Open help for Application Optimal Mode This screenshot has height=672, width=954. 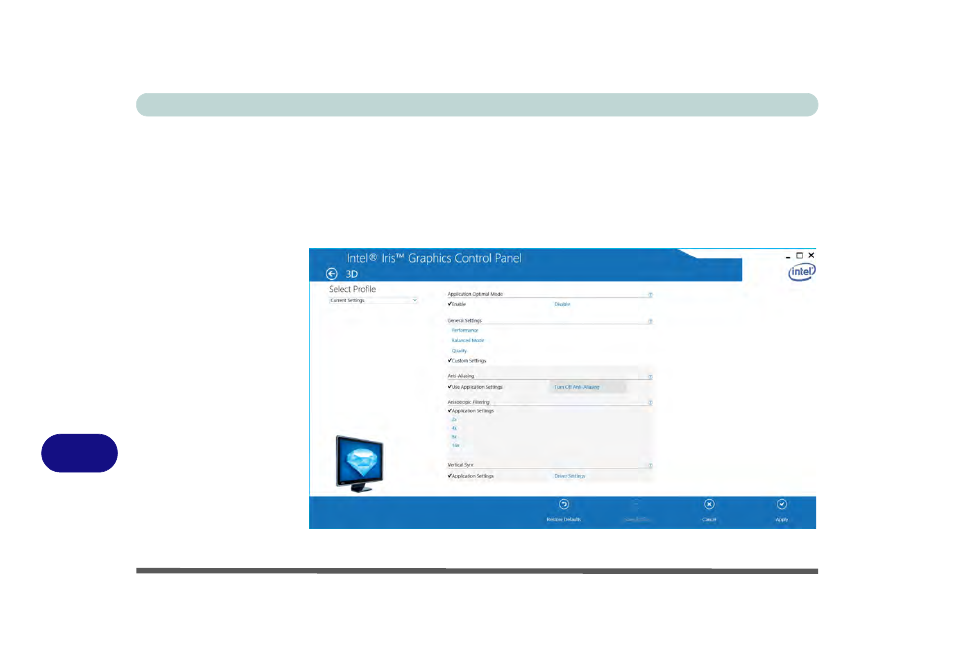tap(650, 294)
